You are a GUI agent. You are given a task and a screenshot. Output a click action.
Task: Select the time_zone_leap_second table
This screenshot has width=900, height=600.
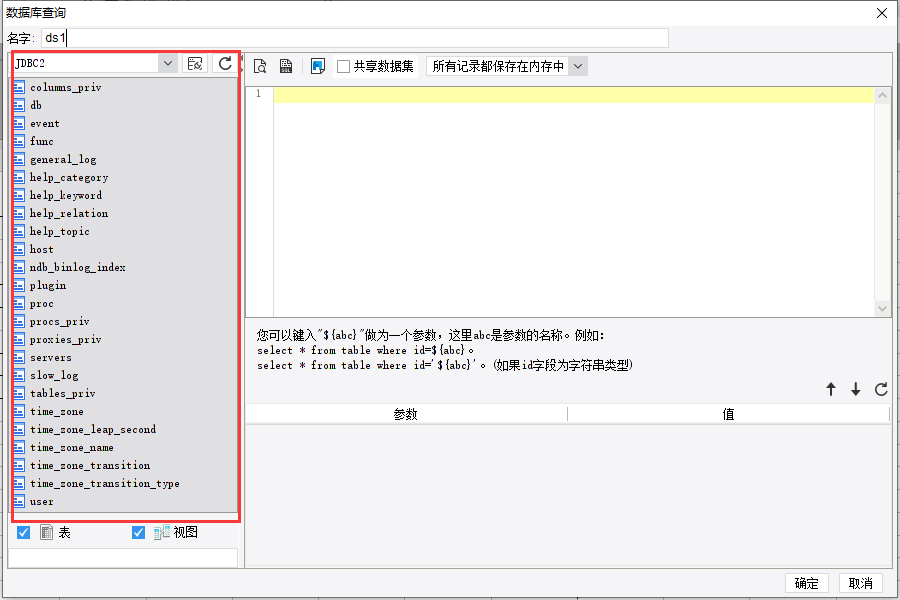click(x=93, y=429)
